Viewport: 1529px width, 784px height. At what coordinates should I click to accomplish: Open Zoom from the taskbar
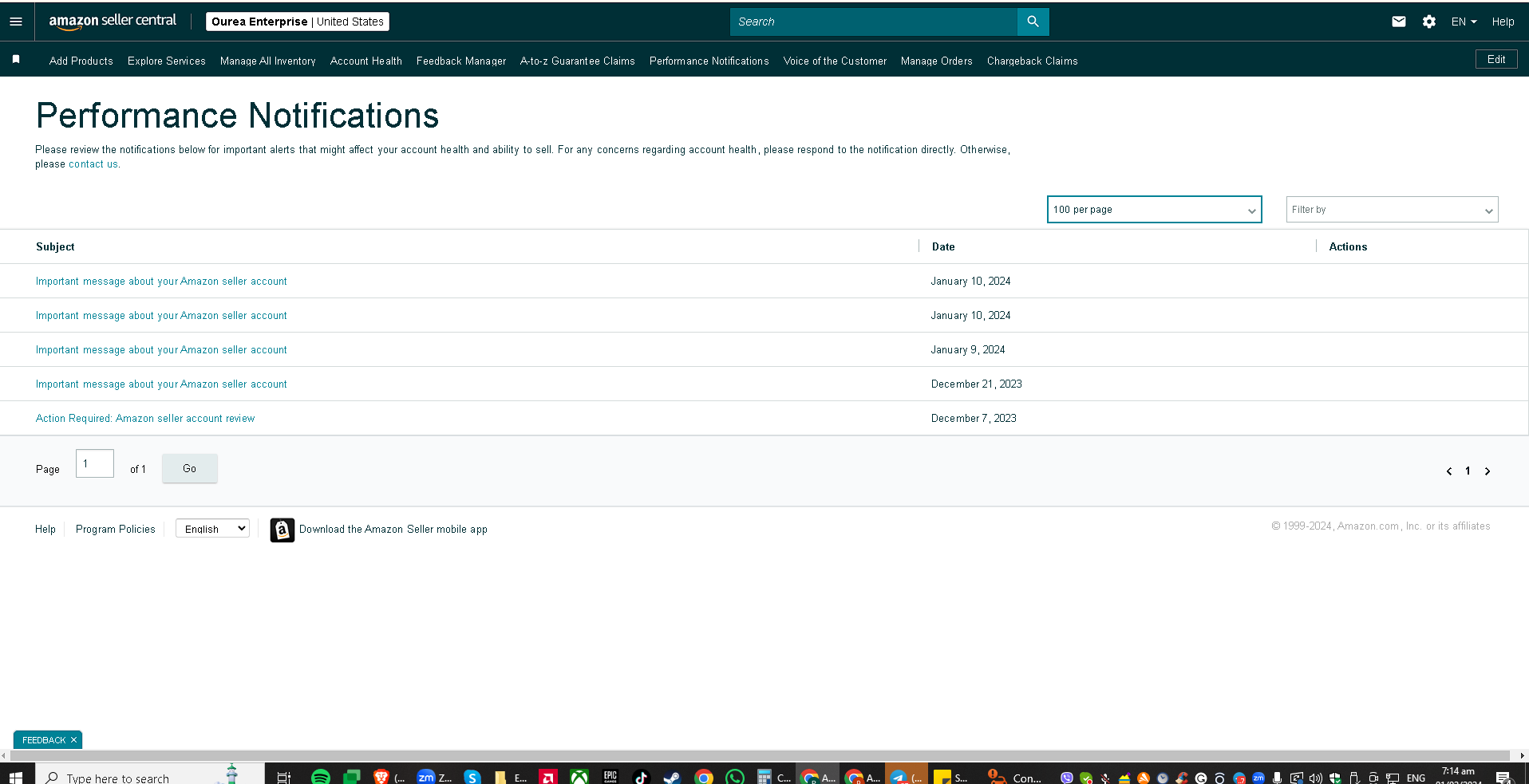[426, 777]
